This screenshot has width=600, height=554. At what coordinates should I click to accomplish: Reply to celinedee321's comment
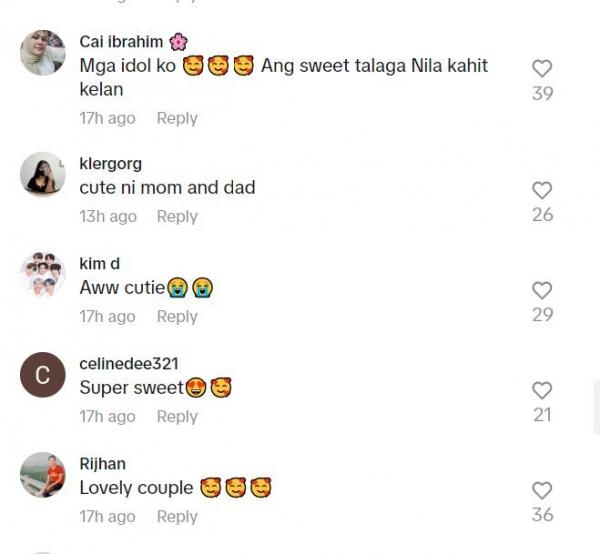click(177, 416)
